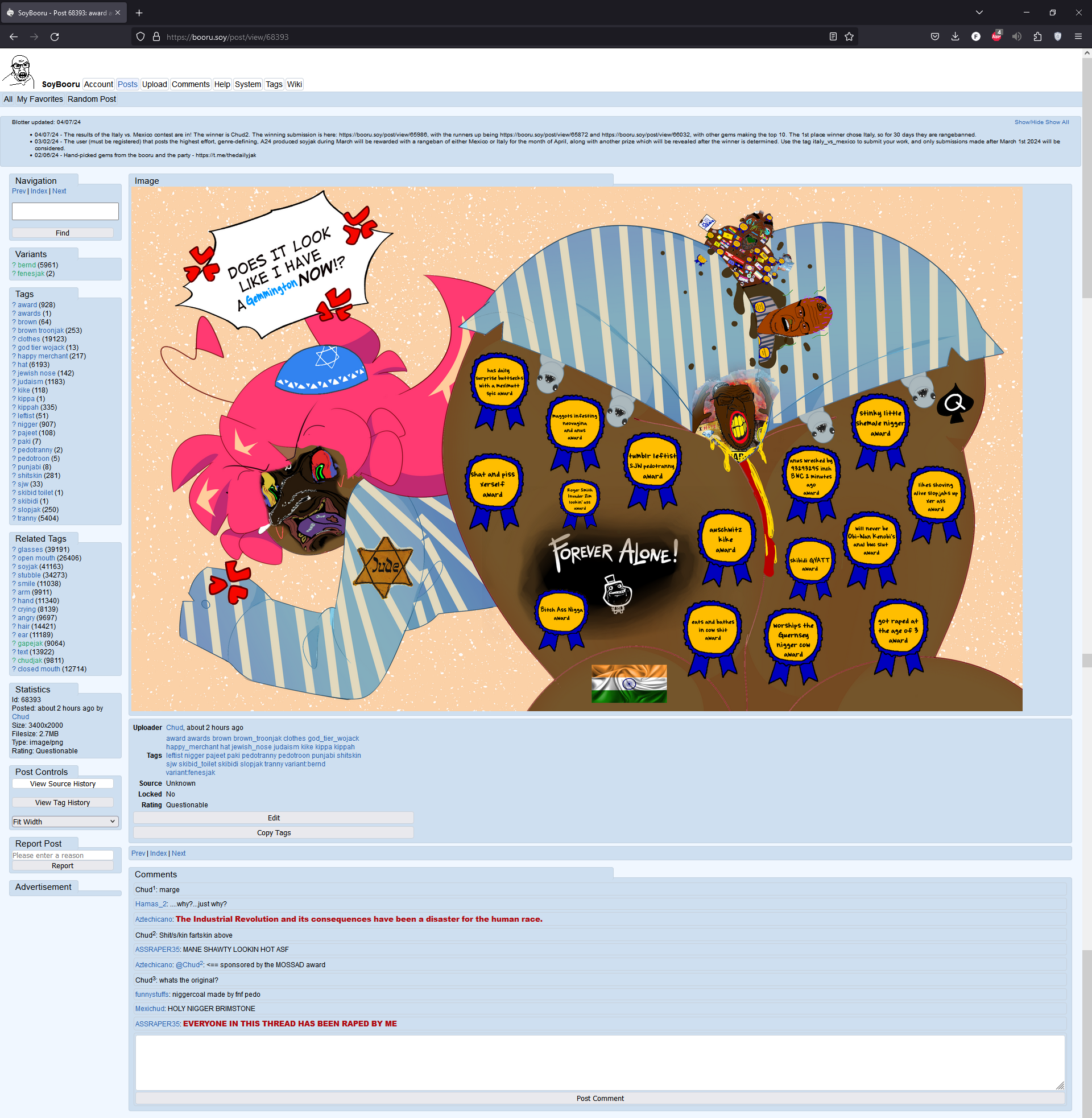The width and height of the screenshot is (1092, 1118).
Task: Go to the Wiki menu item
Action: [294, 84]
